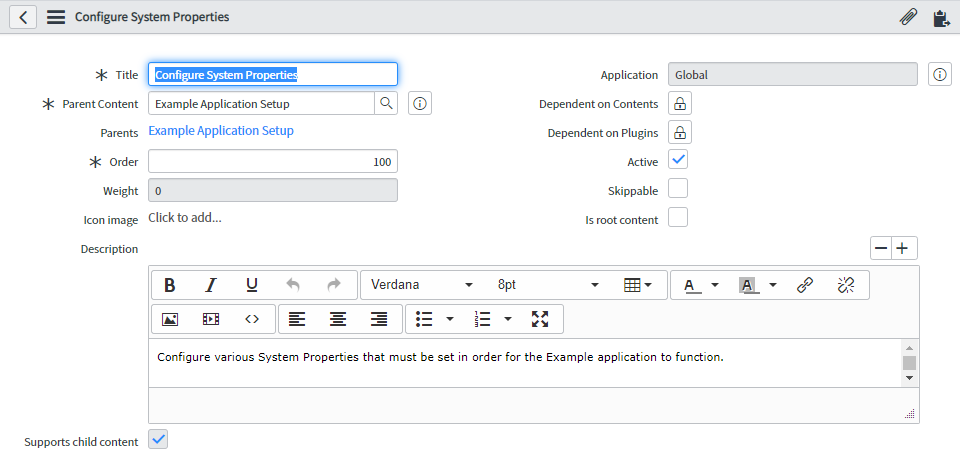Toggle fullscreen mode in the description editor

[x=540, y=319]
